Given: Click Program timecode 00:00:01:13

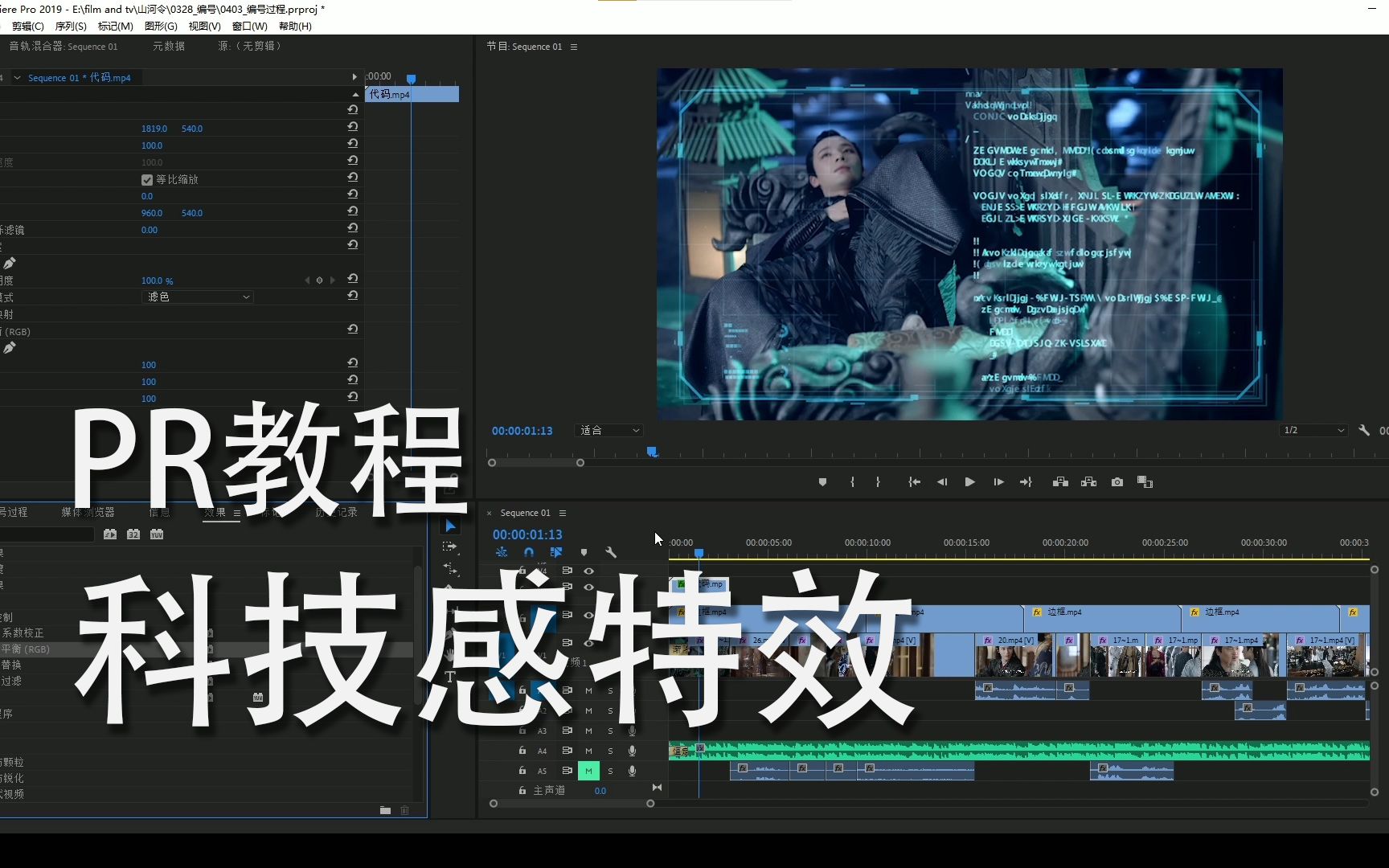Looking at the screenshot, I should tap(522, 431).
